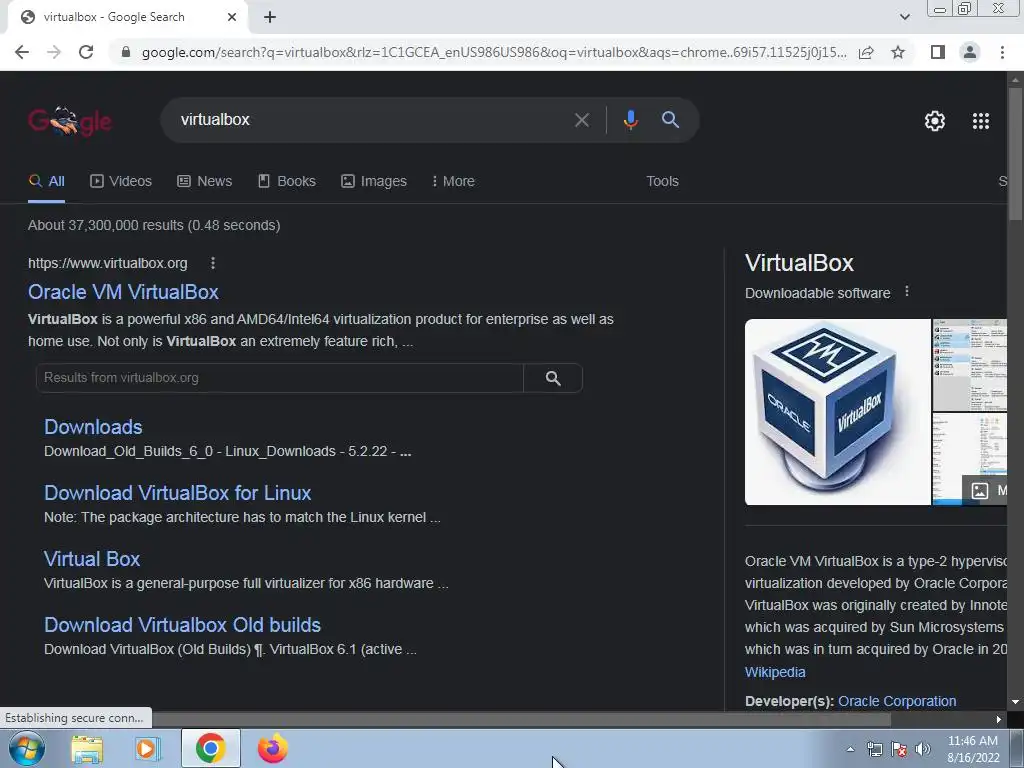Launch the media player taskbar icon
Viewport: 1024px width, 768px height.
[x=147, y=749]
